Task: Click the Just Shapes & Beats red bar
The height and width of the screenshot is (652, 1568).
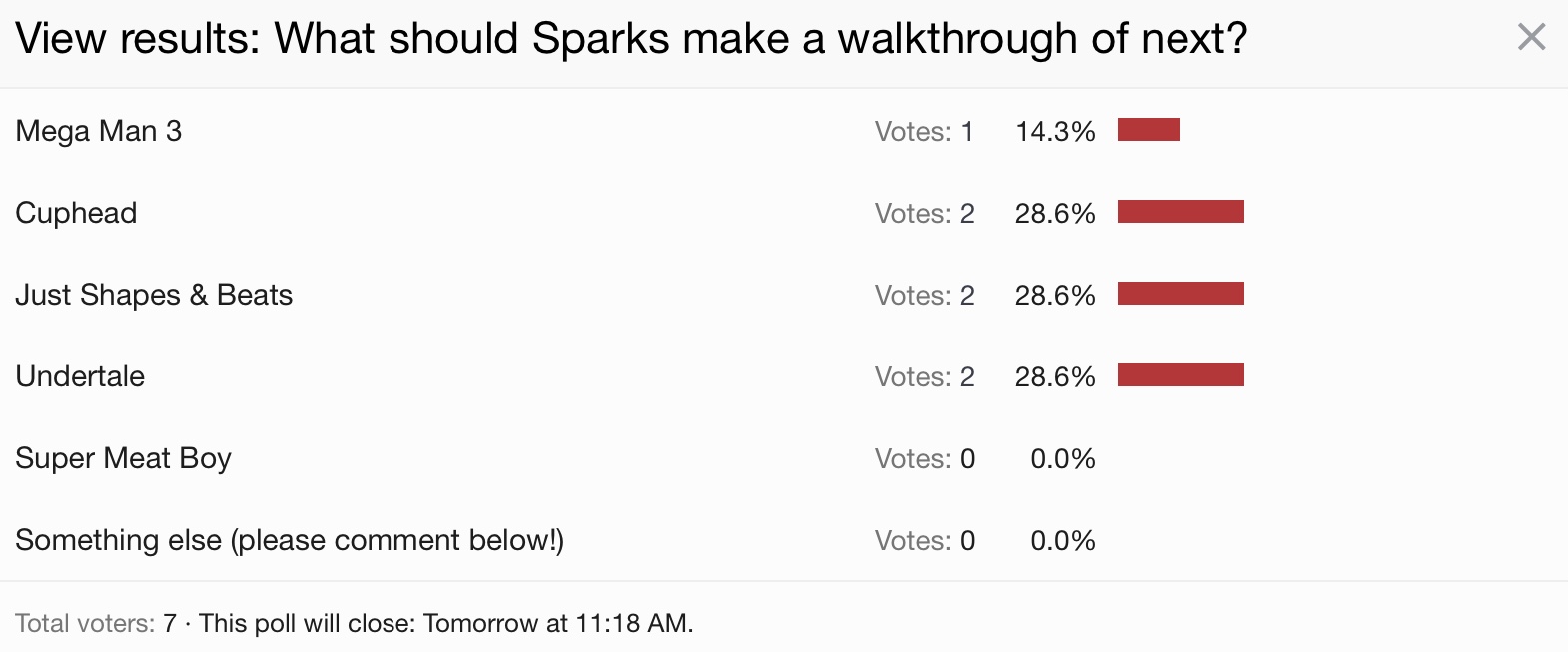Action: click(1180, 294)
